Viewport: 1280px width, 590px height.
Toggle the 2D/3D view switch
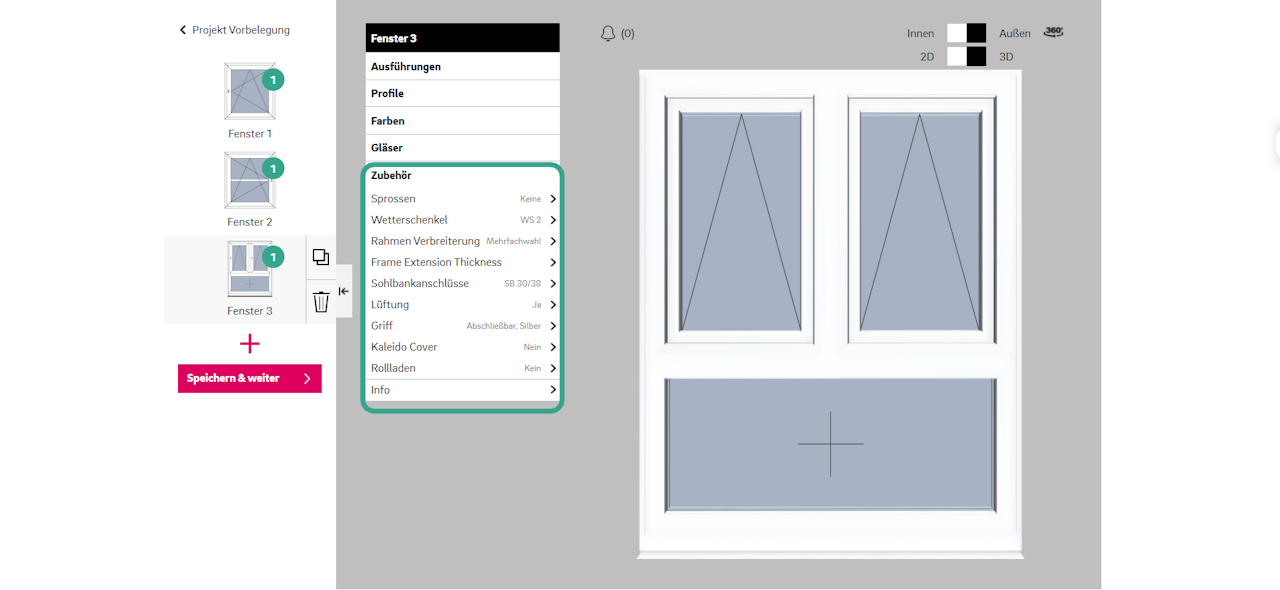click(x=966, y=57)
